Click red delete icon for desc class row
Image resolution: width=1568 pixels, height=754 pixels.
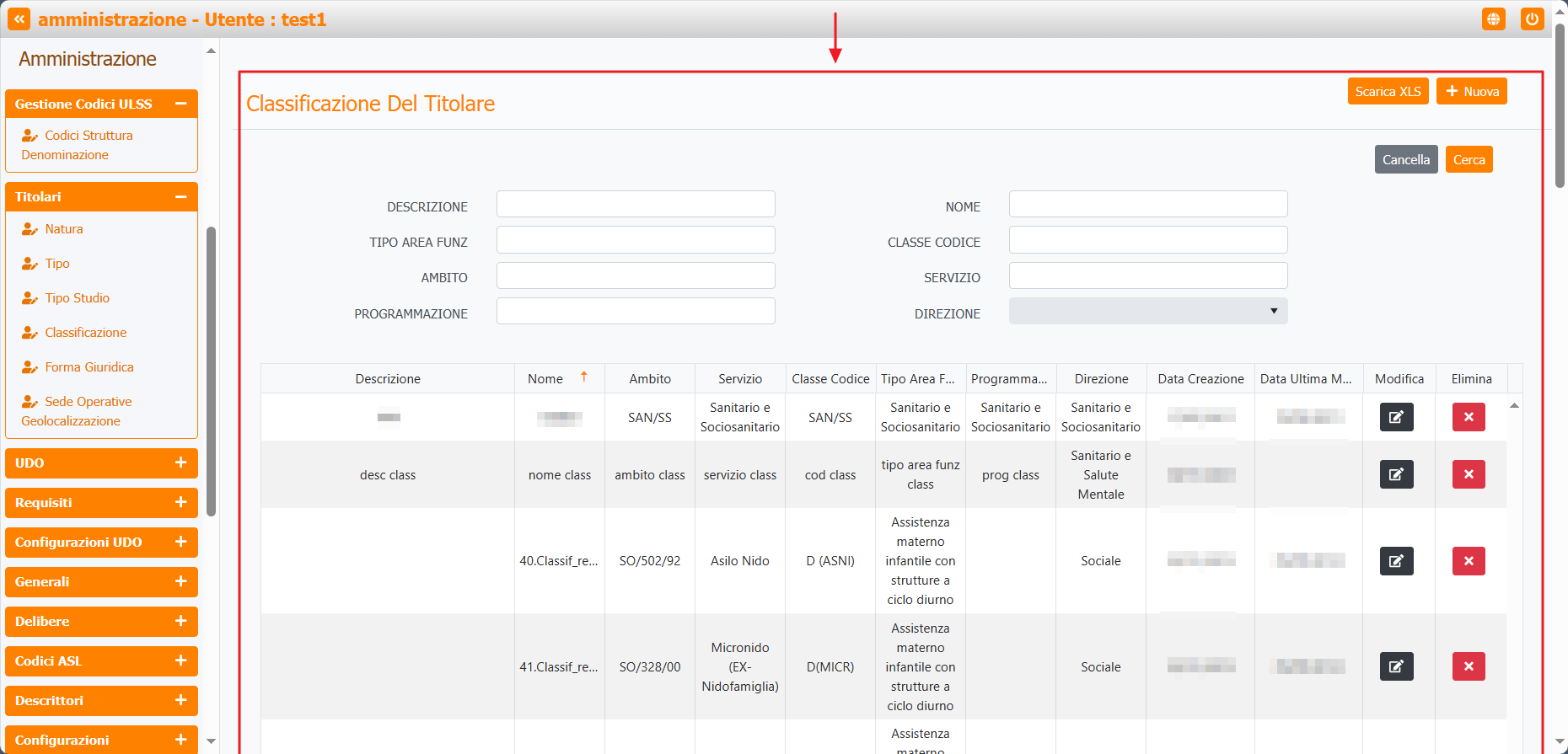(1468, 474)
